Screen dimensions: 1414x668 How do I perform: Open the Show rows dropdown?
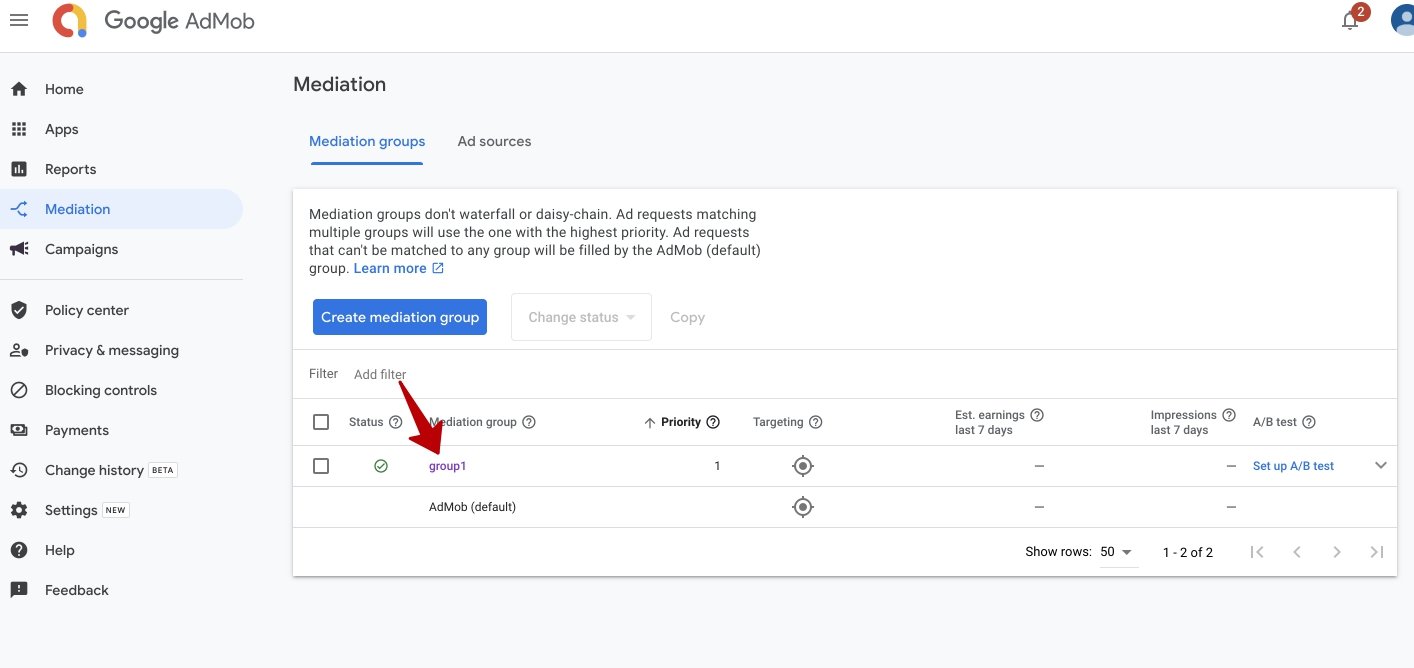click(1117, 552)
